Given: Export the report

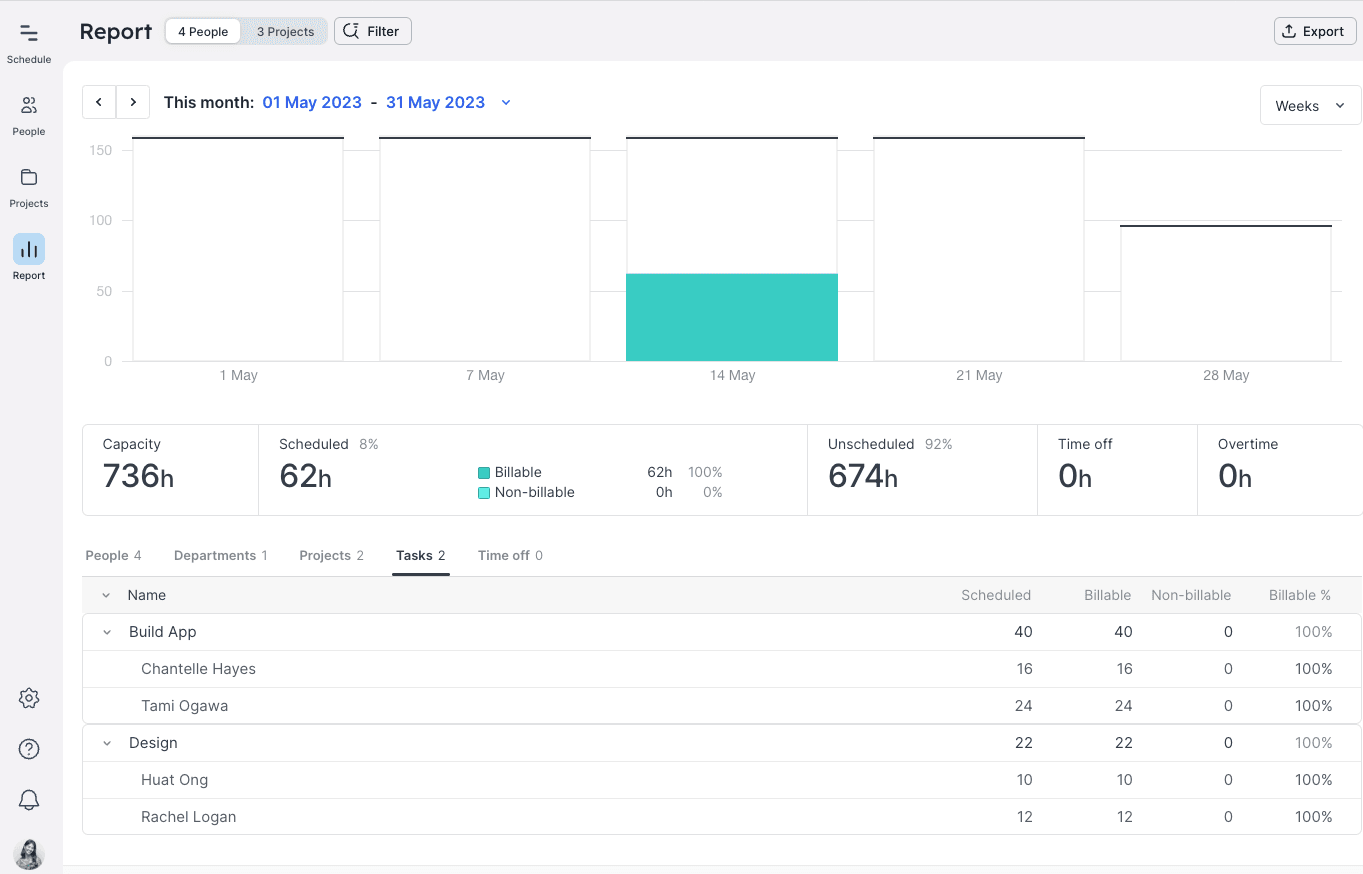Looking at the screenshot, I should coord(1314,31).
